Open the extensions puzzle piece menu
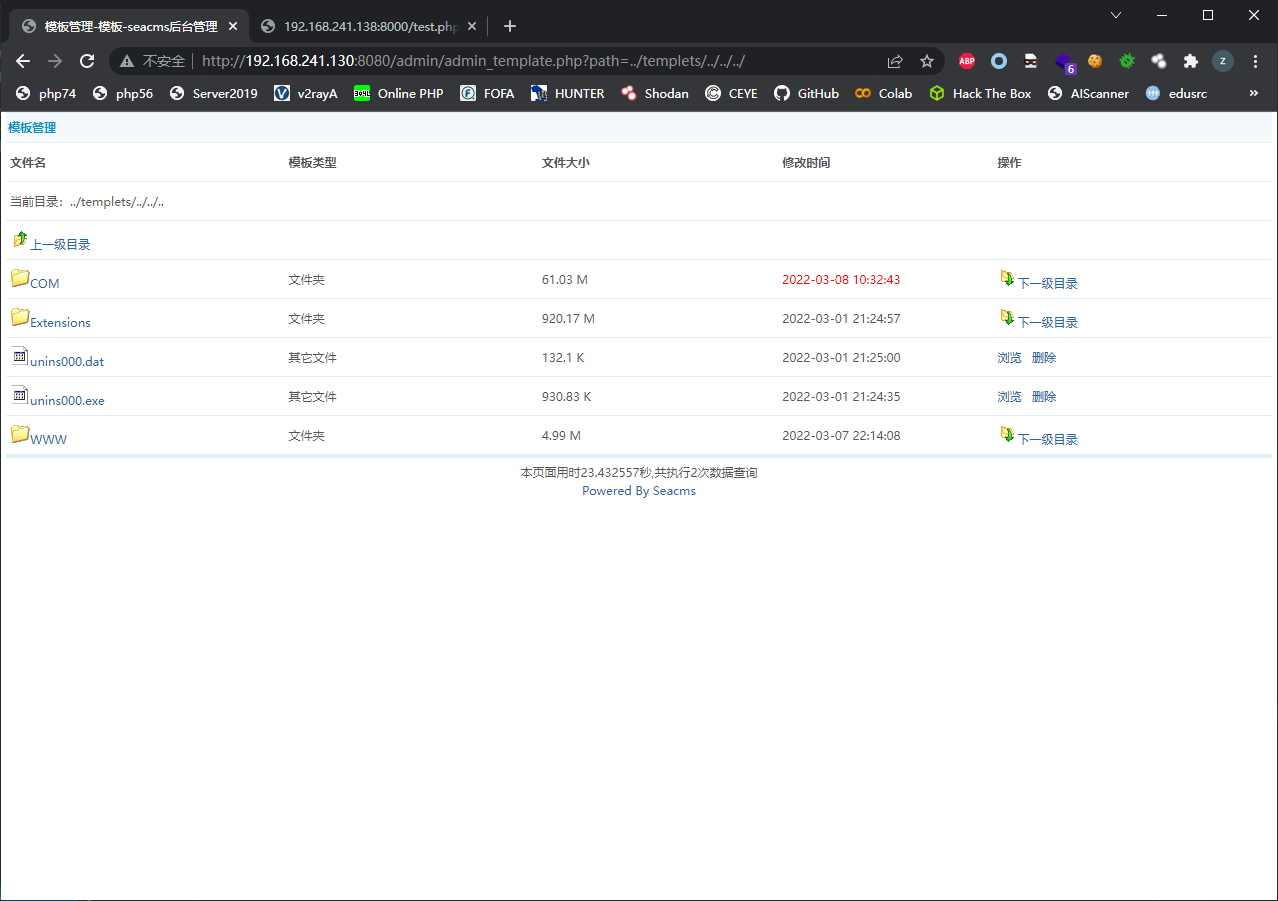Screen dimensions: 1278x901 1190,61
